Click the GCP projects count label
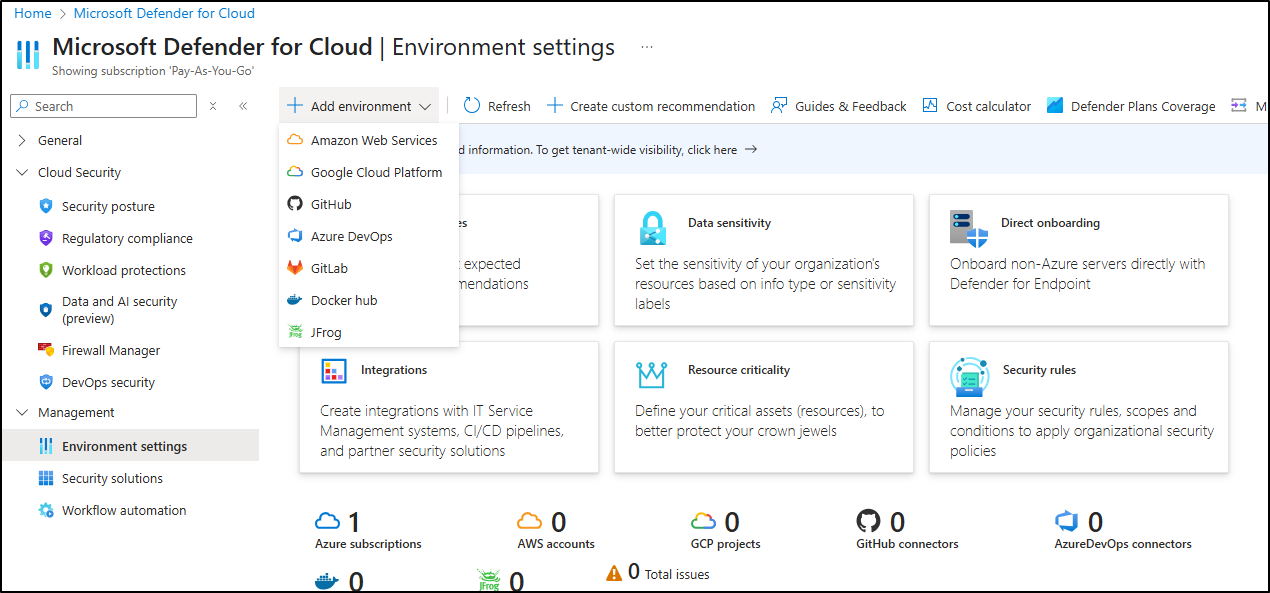Image resolution: width=1270 pixels, height=593 pixels. (726, 544)
